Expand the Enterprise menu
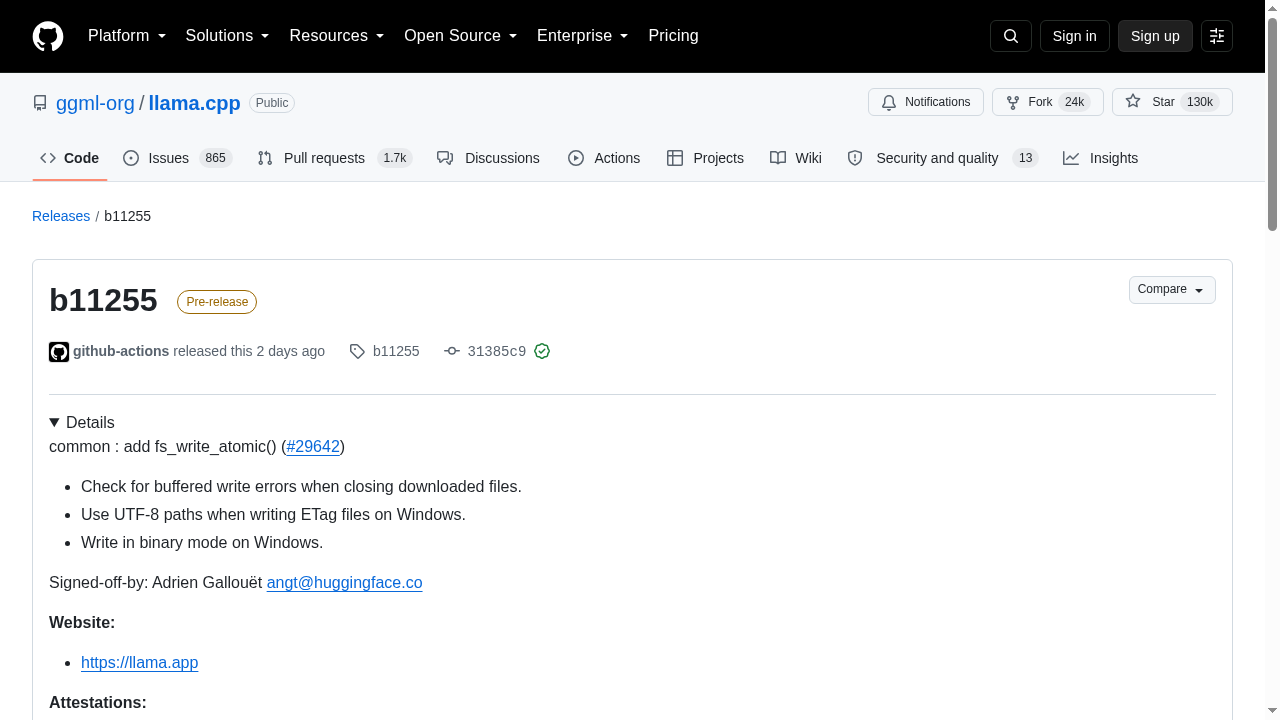Screen dimensions: 1280x720 tap(583, 36)
